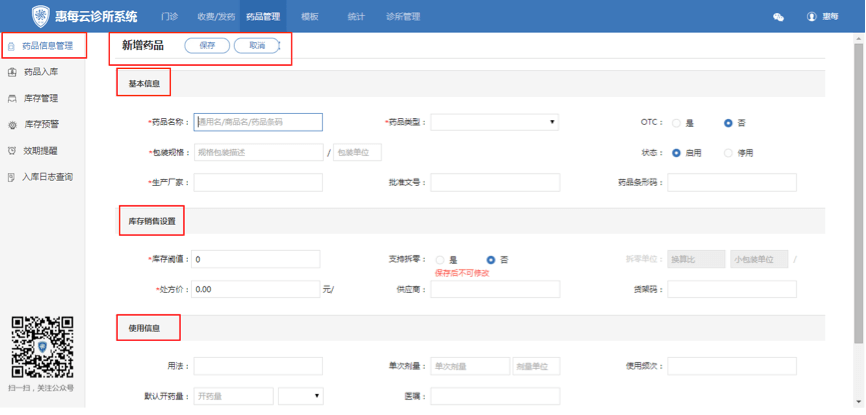Image resolution: width=866 pixels, height=415 pixels.
Task: Open 药品管理 menu tab
Action: click(263, 17)
